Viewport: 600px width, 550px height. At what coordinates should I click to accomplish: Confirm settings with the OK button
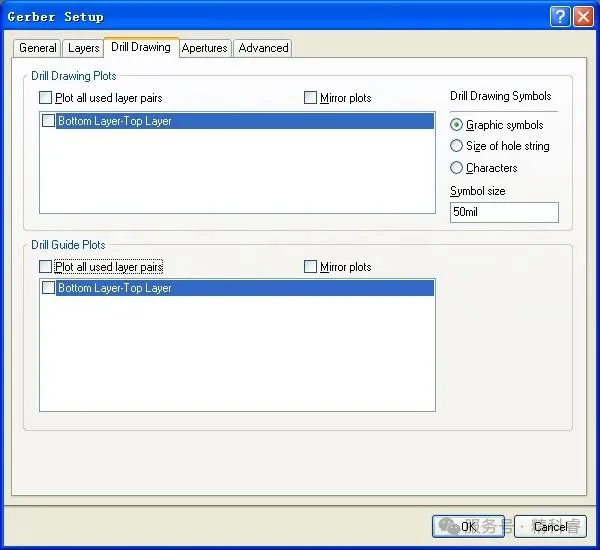coord(468,526)
